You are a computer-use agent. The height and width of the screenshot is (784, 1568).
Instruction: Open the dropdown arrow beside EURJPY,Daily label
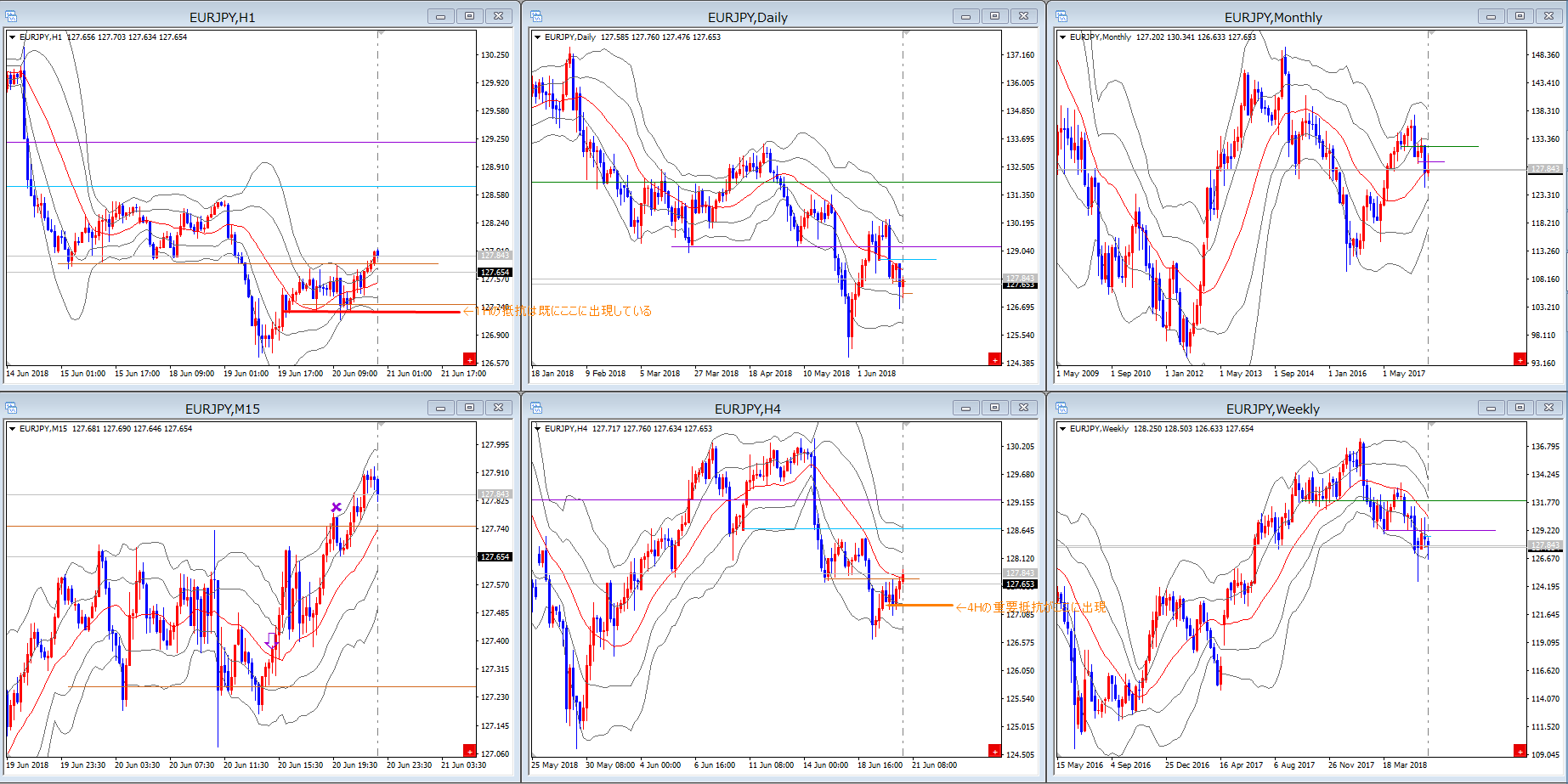(x=537, y=37)
